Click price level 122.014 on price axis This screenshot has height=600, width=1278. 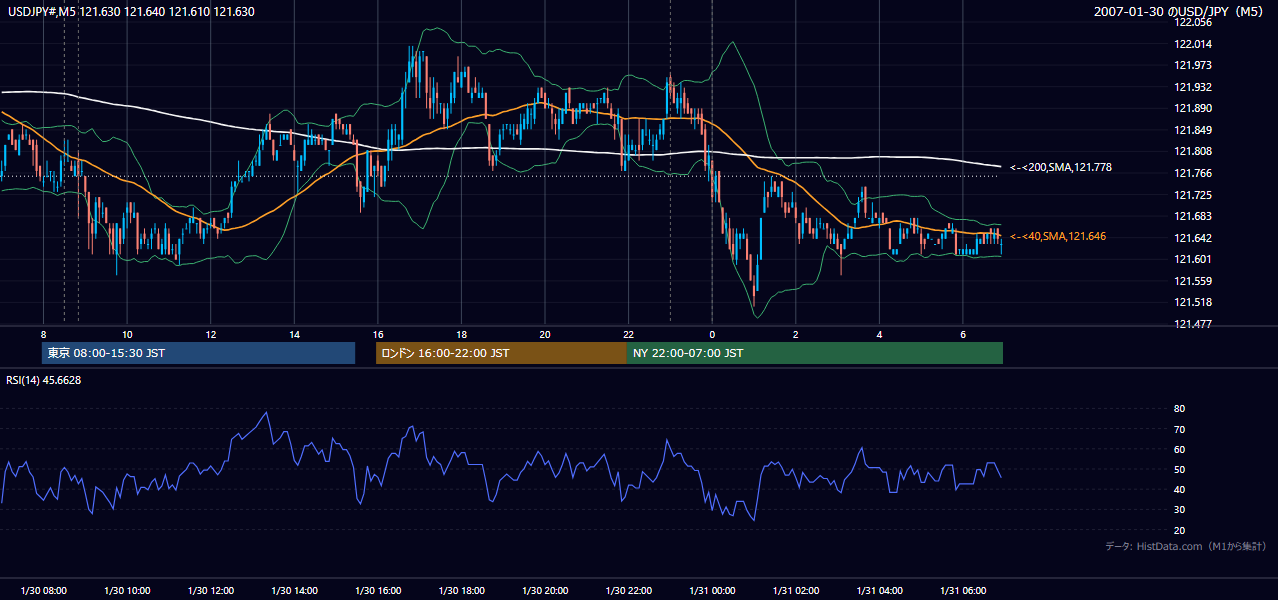(1194, 44)
